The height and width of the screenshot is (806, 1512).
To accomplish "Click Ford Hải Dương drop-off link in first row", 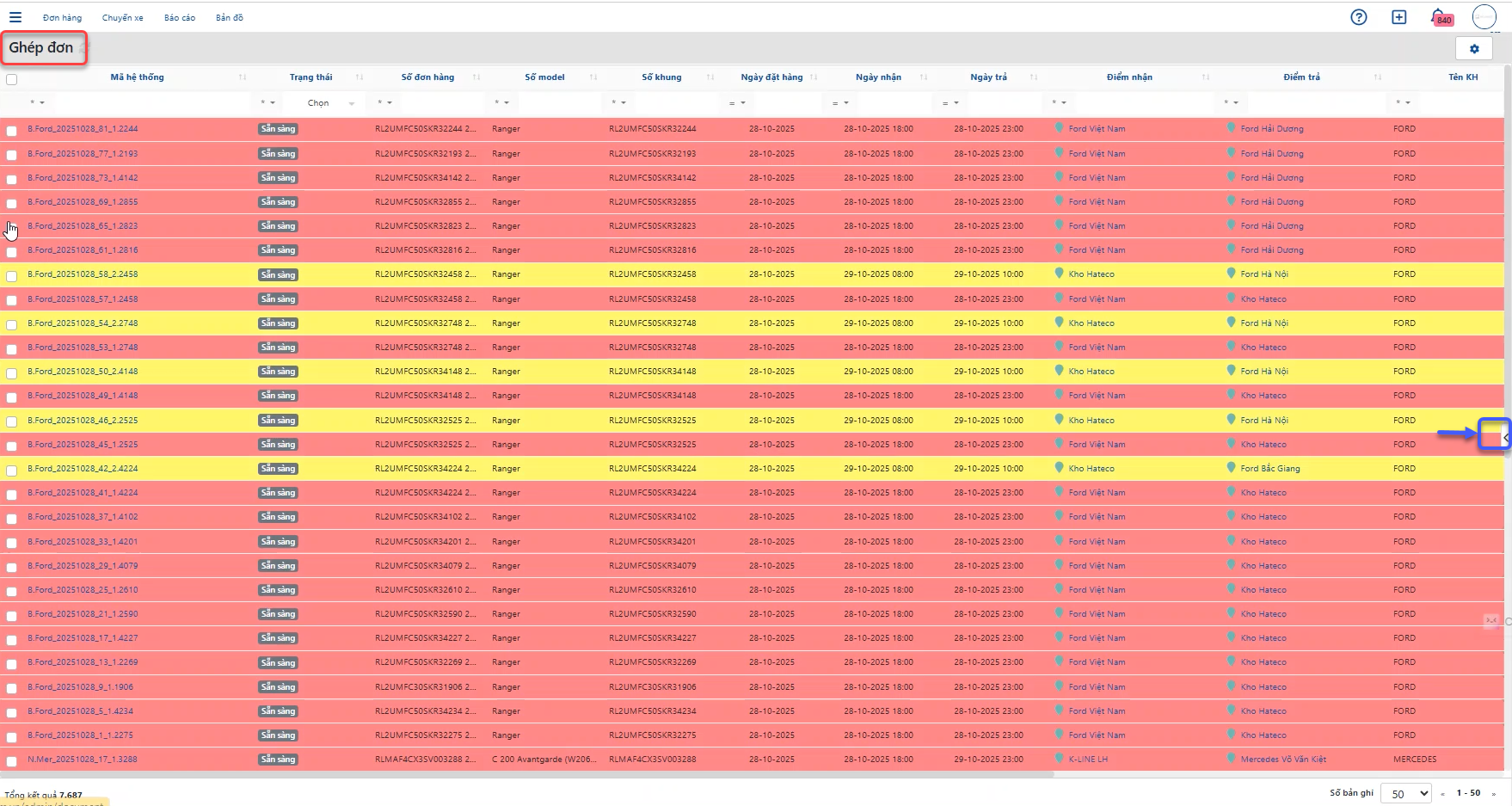I will [x=1271, y=129].
